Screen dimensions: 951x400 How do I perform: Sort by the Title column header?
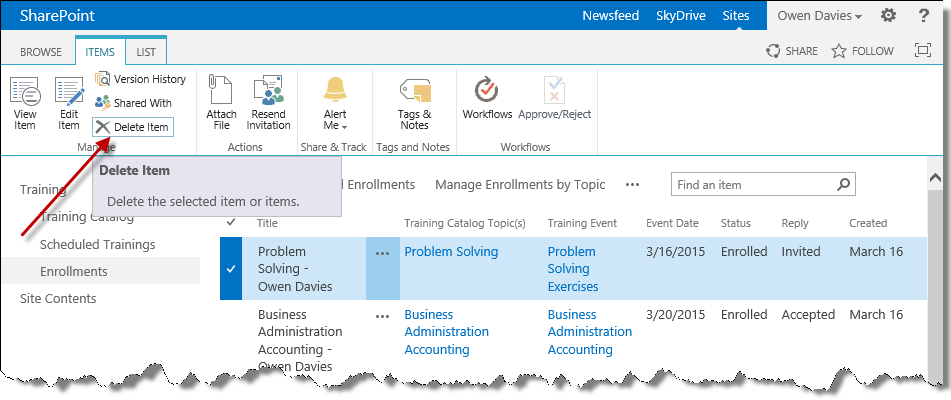(267, 223)
